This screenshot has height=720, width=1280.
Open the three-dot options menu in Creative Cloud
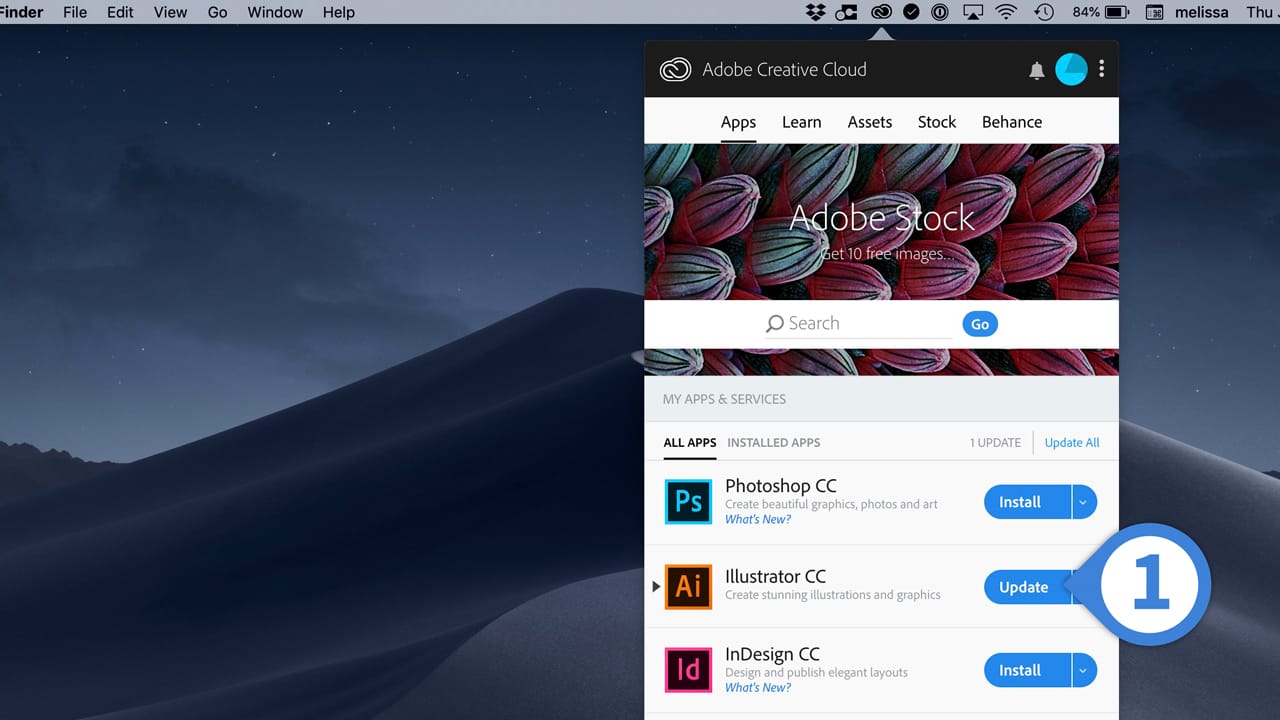pyautogui.click(x=1102, y=69)
